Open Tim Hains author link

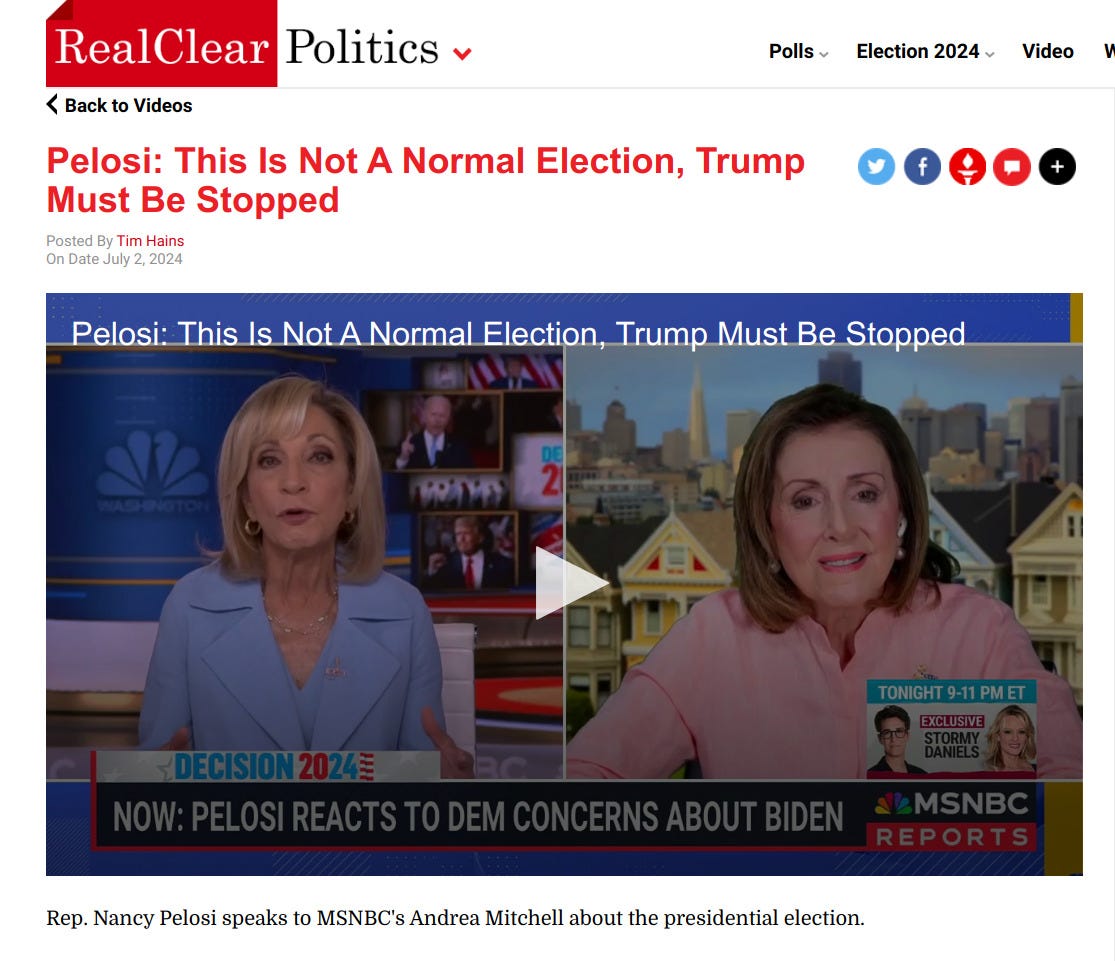pyautogui.click(x=150, y=240)
